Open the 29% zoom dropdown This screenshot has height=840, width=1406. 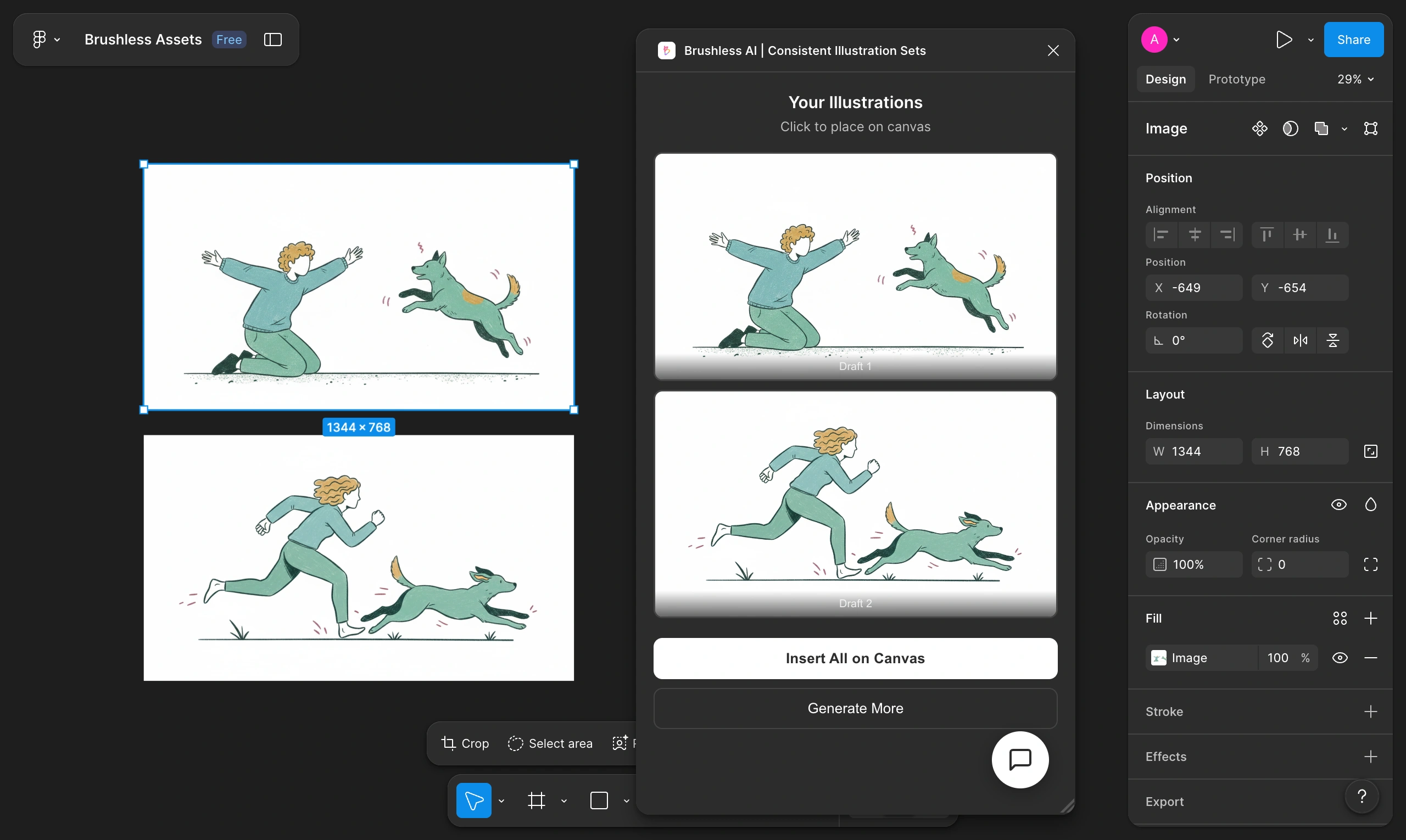(x=1355, y=79)
